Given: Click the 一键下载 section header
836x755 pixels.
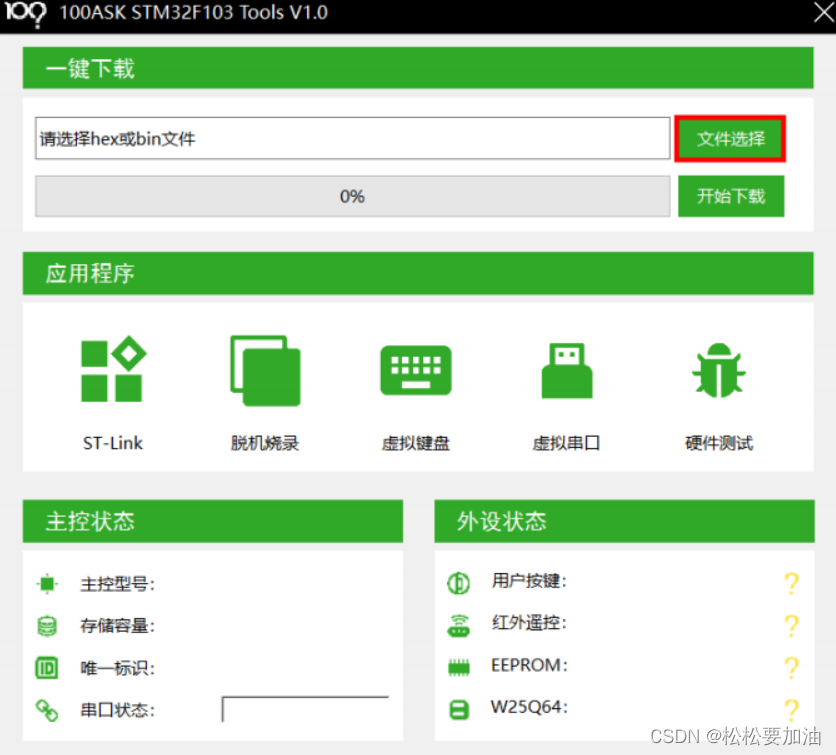Looking at the screenshot, I should coord(418,68).
